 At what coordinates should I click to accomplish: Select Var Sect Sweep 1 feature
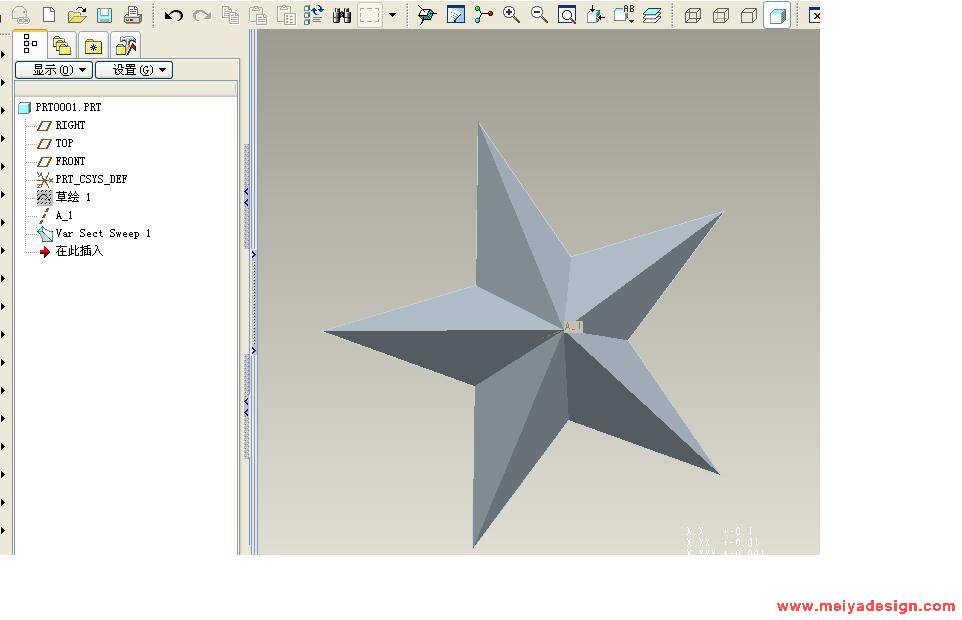tap(103, 233)
